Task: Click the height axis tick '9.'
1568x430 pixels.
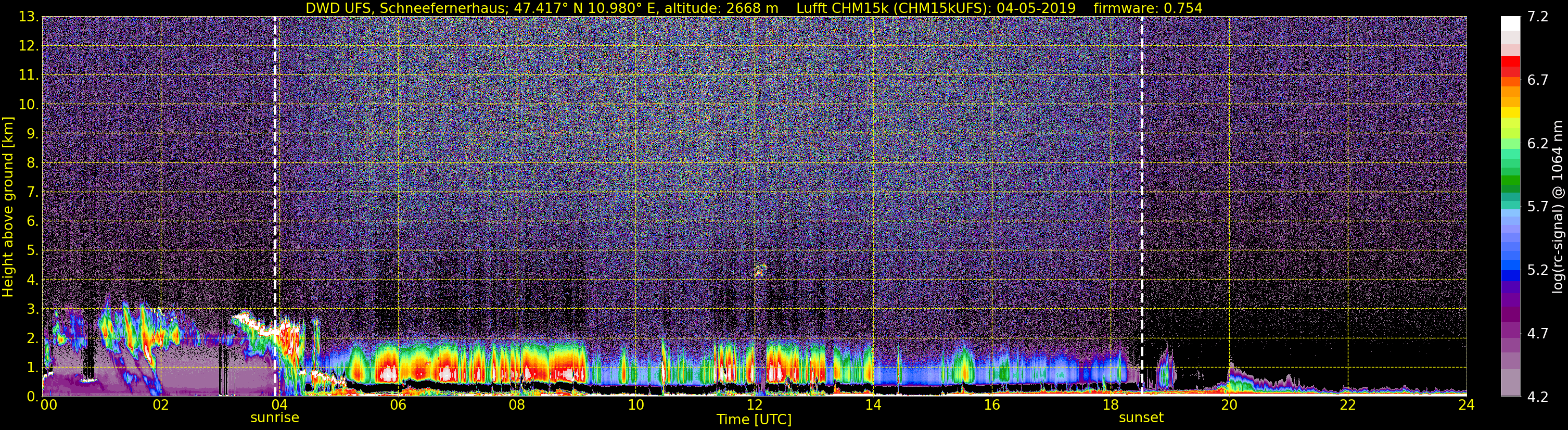Action: [32, 134]
